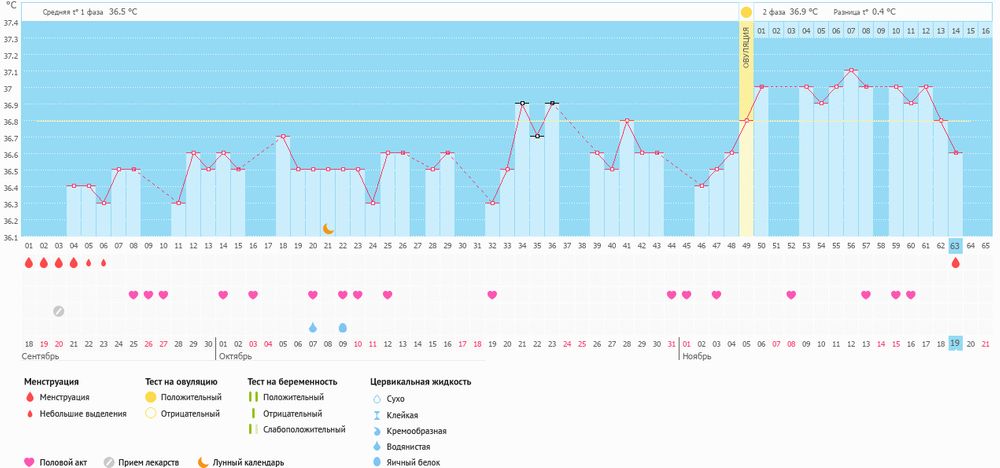Click the Лунный календарь moon legend icon
The width and height of the screenshot is (1000, 468).
tap(202, 462)
